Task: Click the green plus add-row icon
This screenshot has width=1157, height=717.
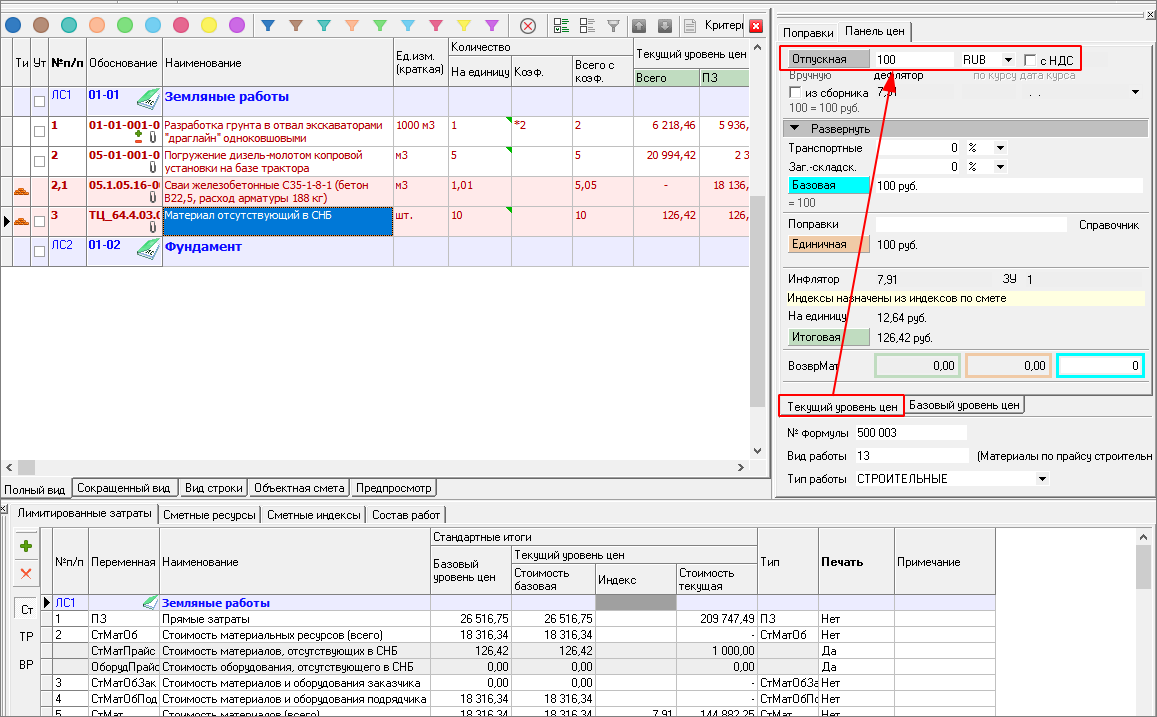Action: (26, 546)
